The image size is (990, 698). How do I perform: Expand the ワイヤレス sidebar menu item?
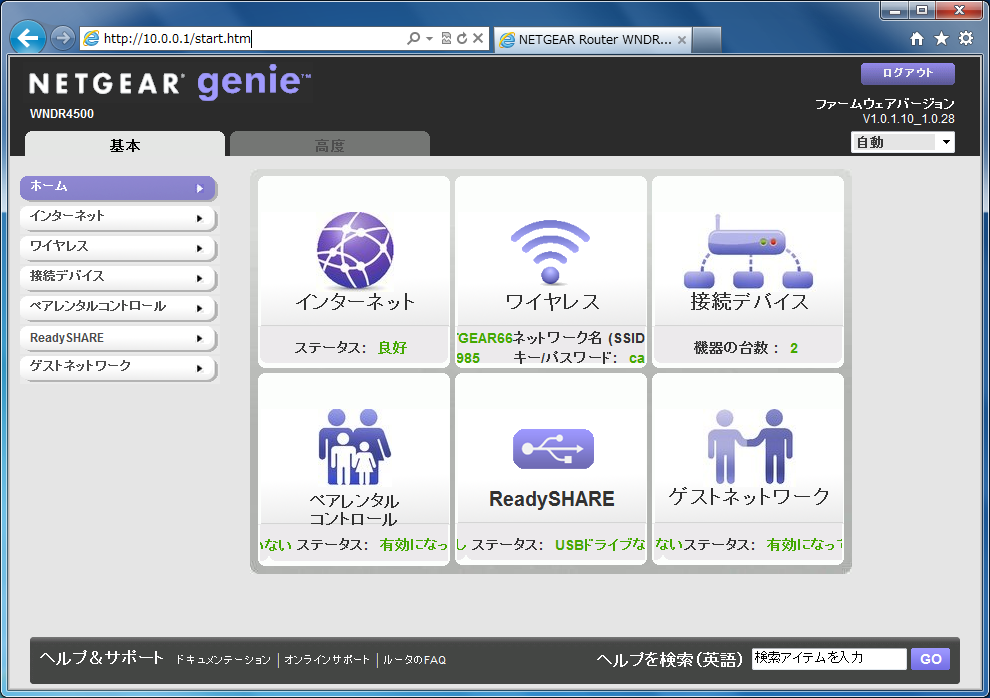coord(118,247)
